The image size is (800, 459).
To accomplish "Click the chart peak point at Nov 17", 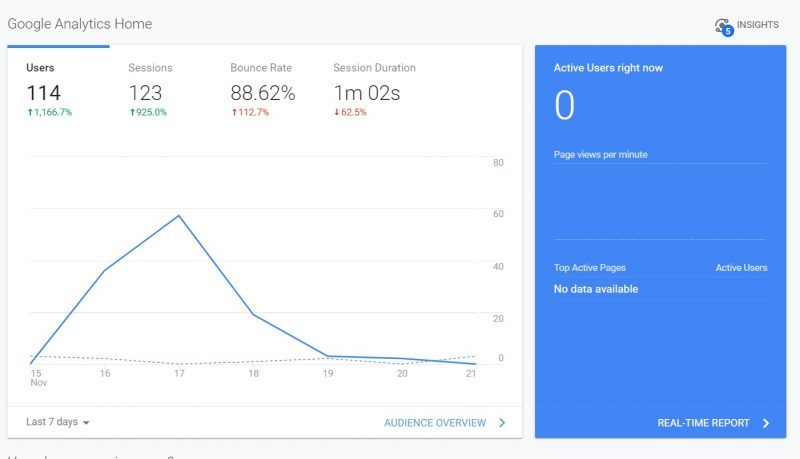I will (x=179, y=216).
